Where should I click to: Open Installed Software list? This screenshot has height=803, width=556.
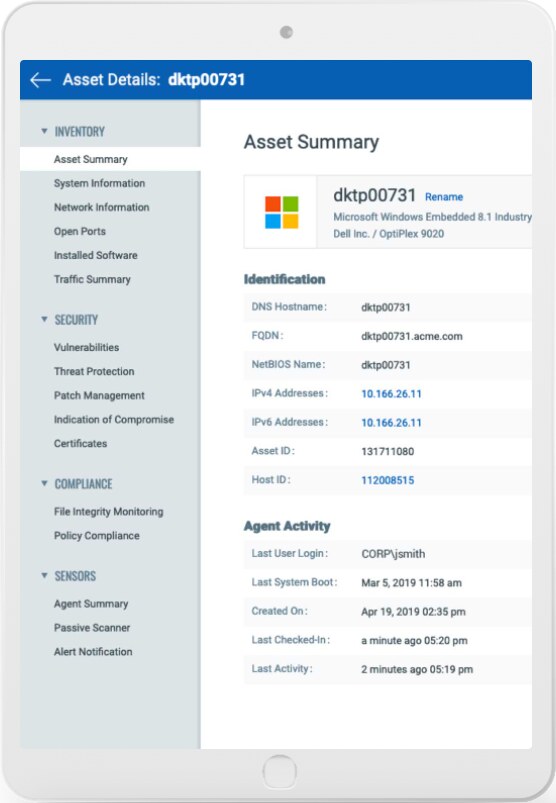click(96, 255)
